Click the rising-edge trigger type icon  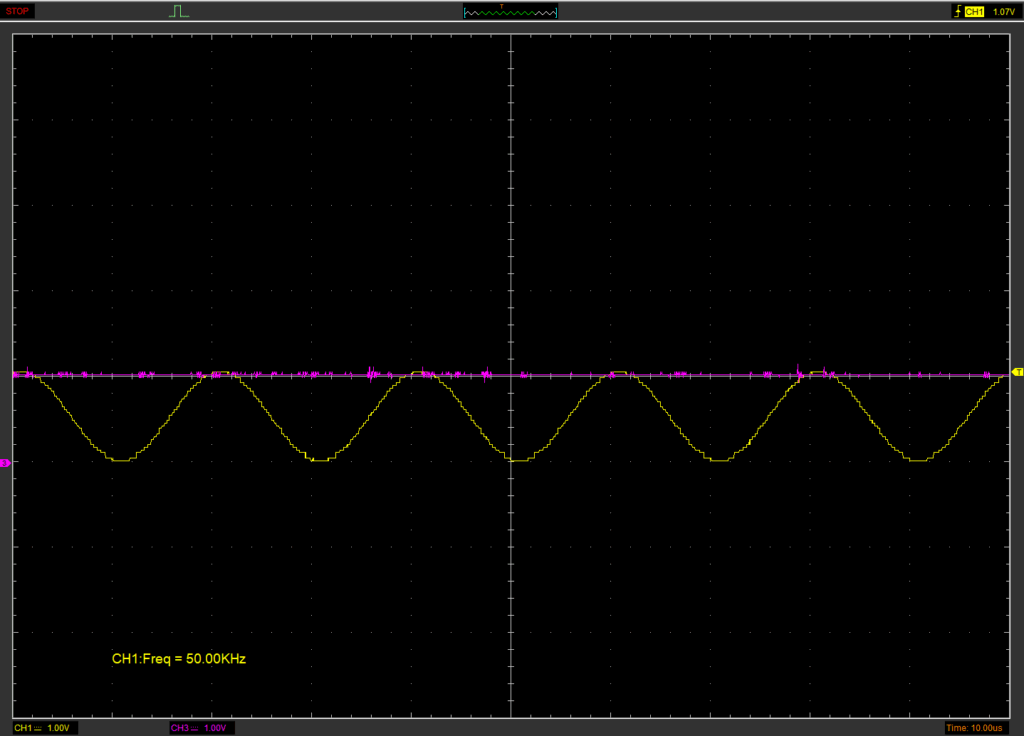point(957,11)
